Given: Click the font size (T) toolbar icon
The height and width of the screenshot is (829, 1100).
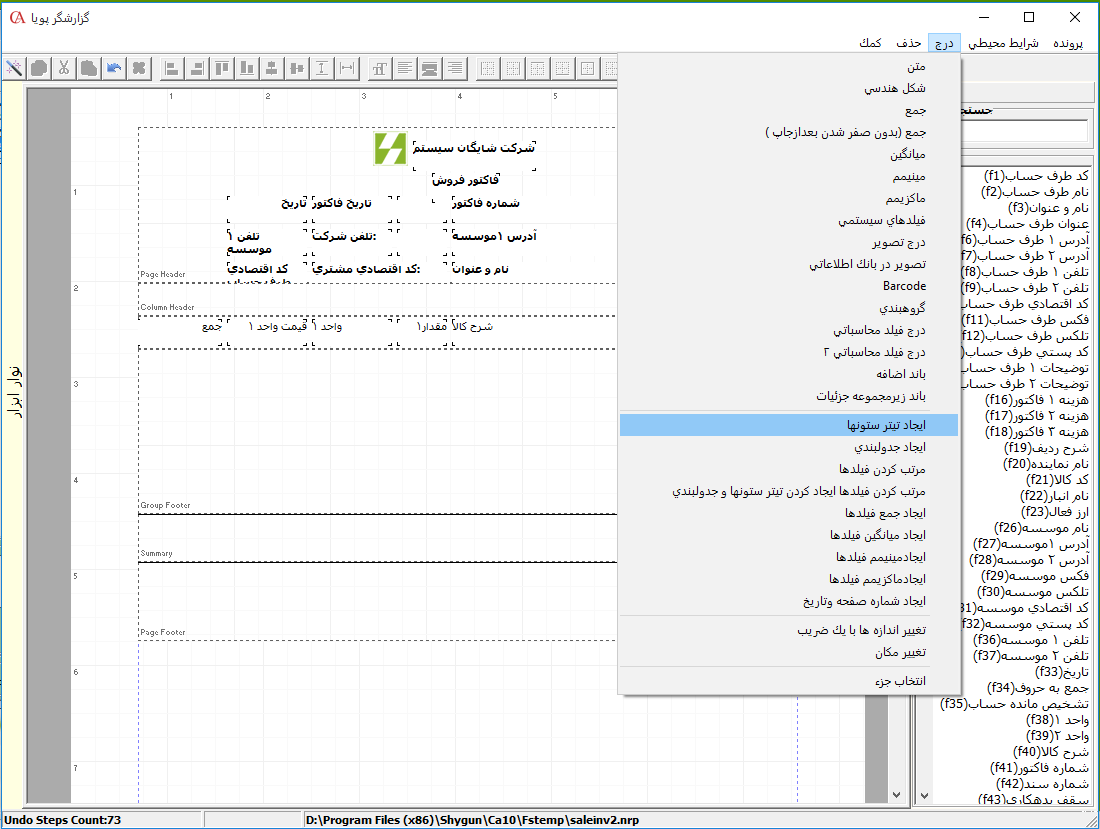Looking at the screenshot, I should point(380,68).
